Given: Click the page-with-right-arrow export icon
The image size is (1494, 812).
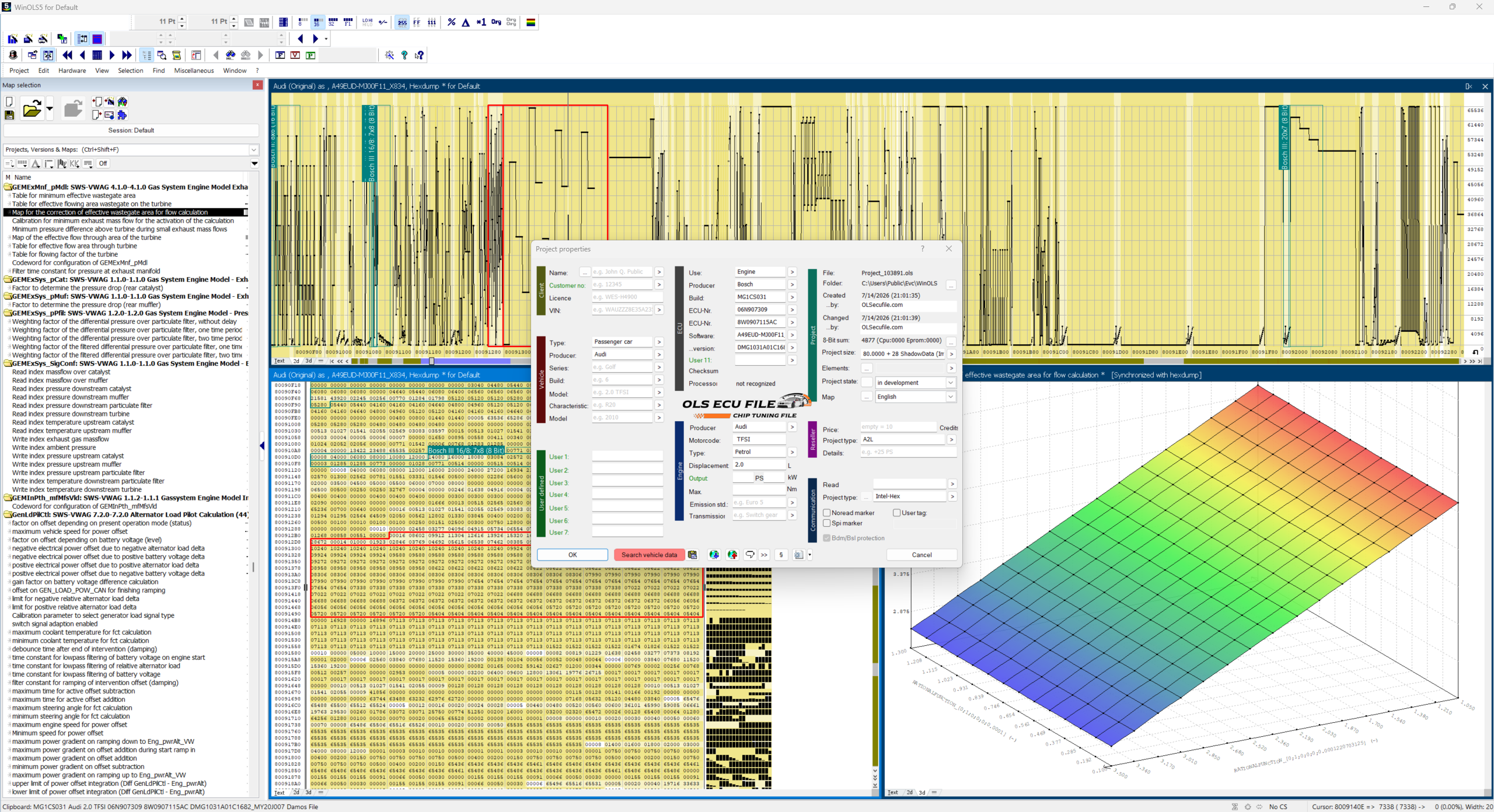Looking at the screenshot, I should point(96,115).
